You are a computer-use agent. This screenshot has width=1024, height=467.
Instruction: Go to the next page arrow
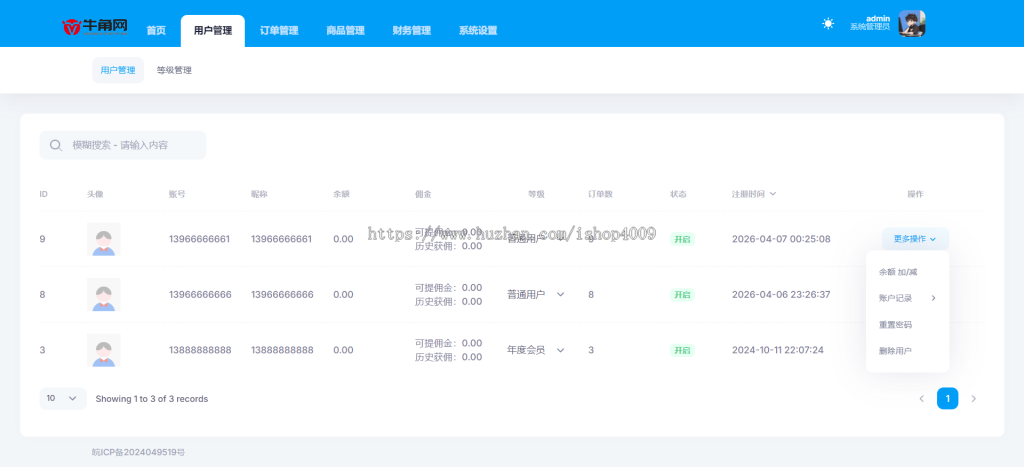[x=974, y=398]
